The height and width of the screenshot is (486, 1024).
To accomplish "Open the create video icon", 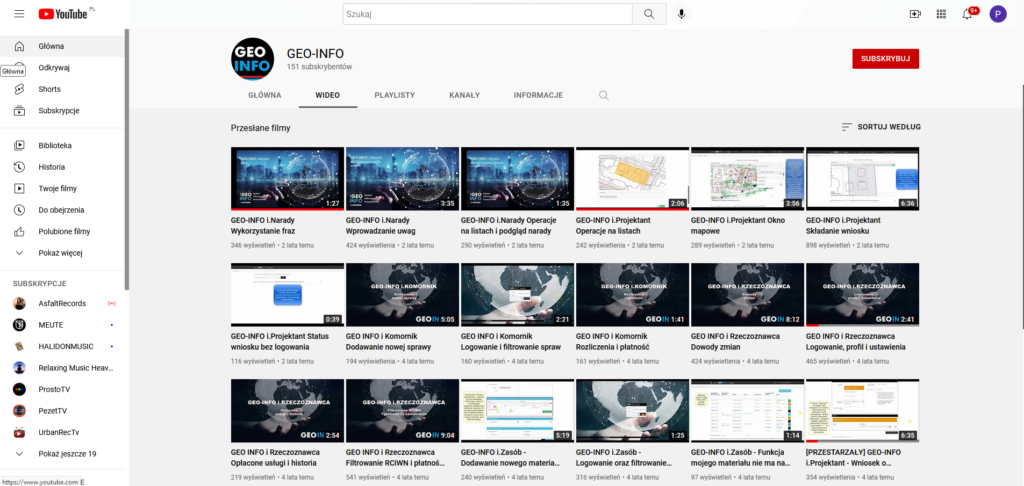I will point(915,14).
